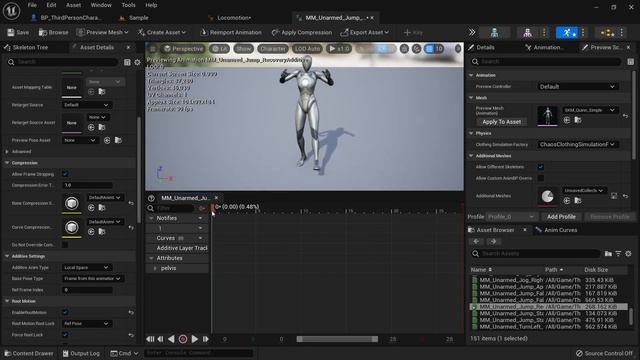Browse to Preview Mesh asset in content browser
The width and height of the screenshot is (640, 360).
pyautogui.click(x=578, y=120)
